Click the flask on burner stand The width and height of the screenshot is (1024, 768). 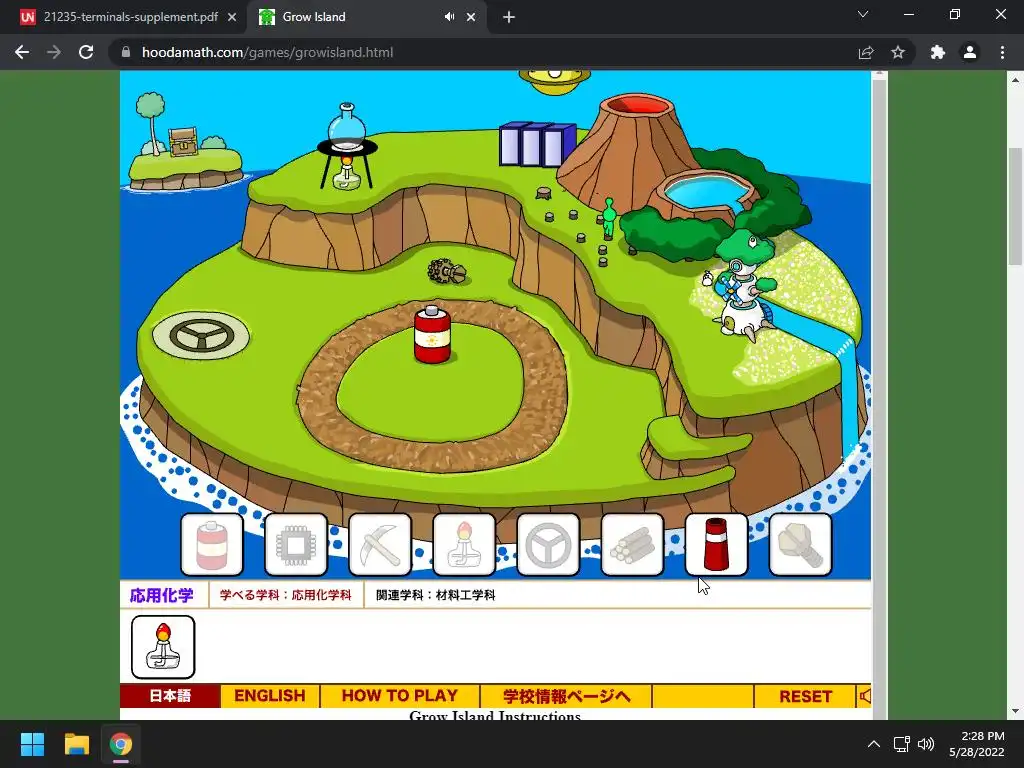point(347,146)
